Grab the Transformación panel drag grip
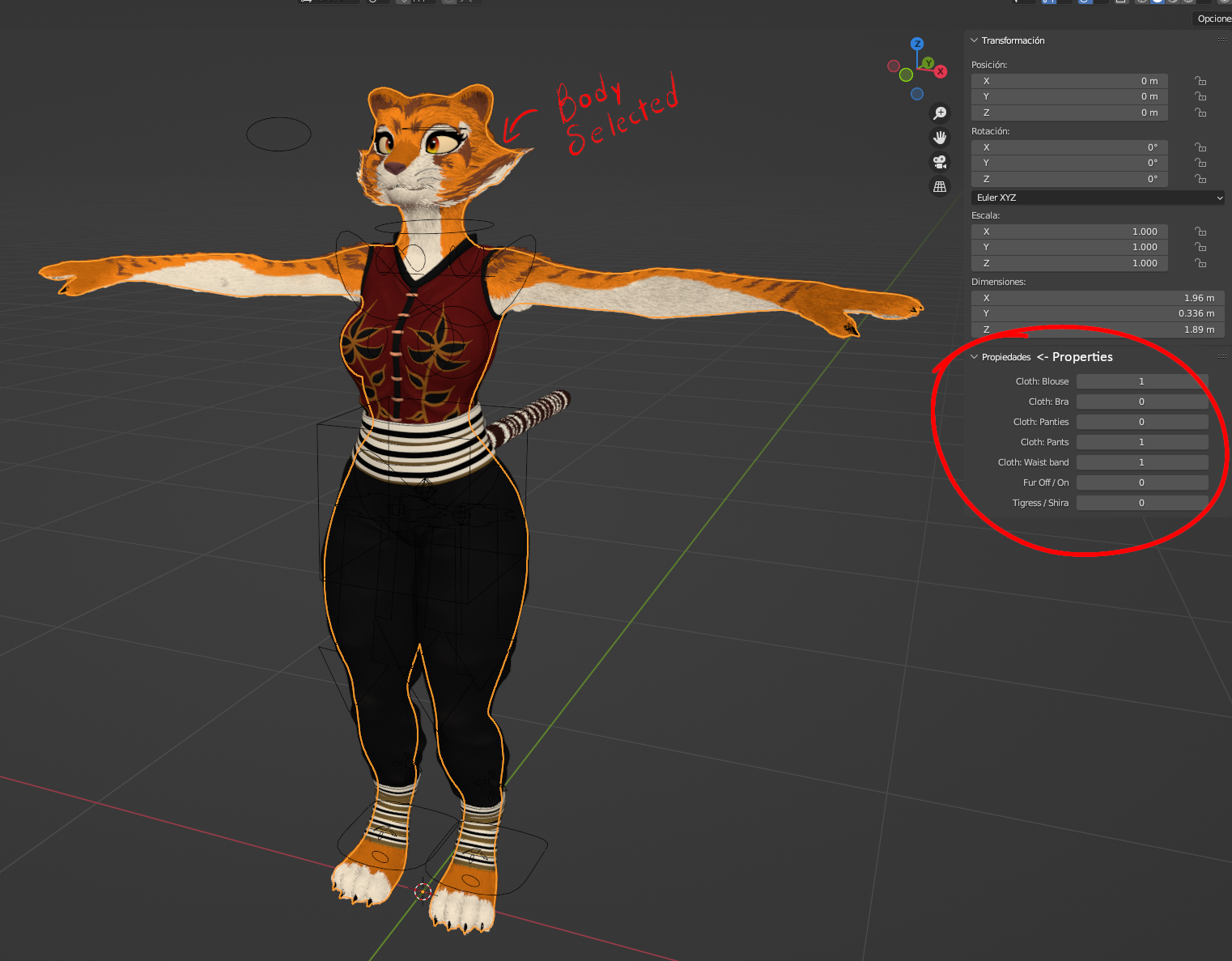The height and width of the screenshot is (961, 1232). pyautogui.click(x=1221, y=40)
